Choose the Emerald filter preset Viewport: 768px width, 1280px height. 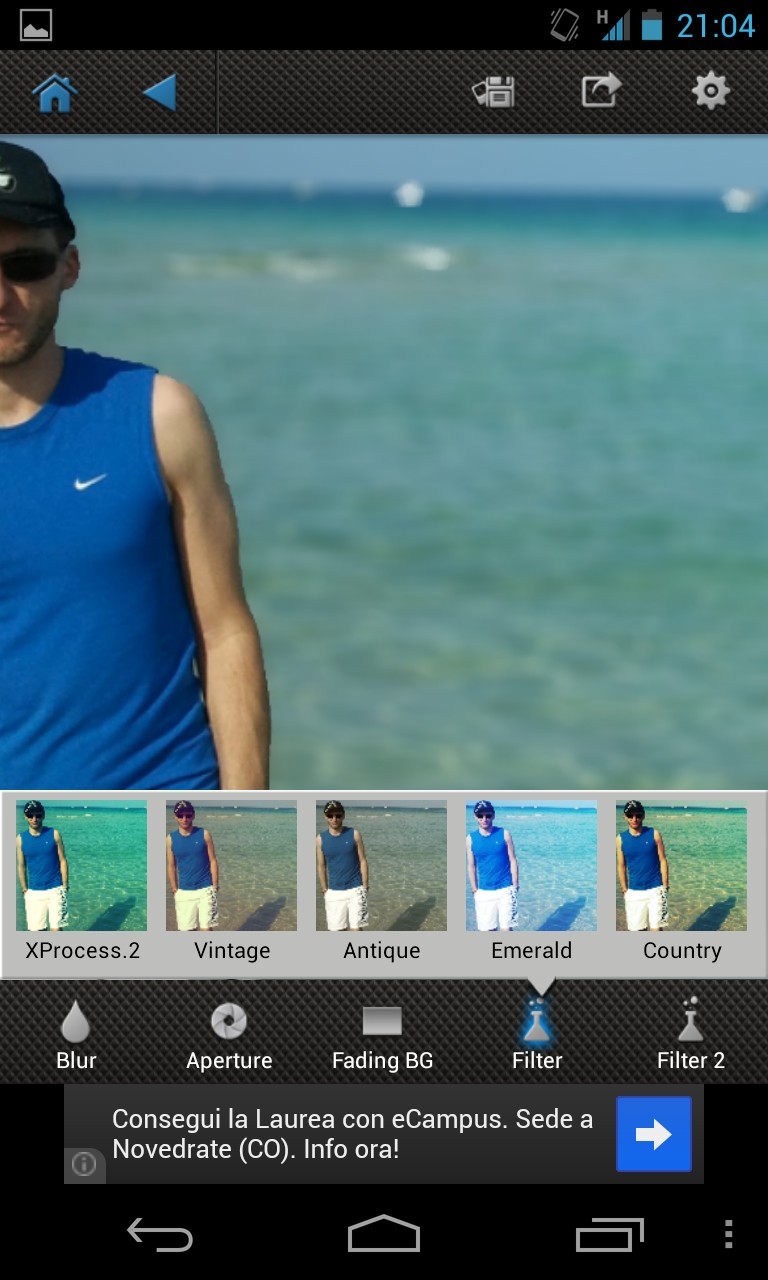[532, 866]
